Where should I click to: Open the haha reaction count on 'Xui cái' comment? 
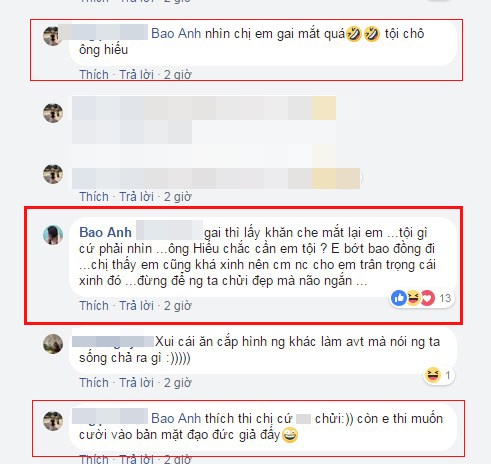coord(448,375)
